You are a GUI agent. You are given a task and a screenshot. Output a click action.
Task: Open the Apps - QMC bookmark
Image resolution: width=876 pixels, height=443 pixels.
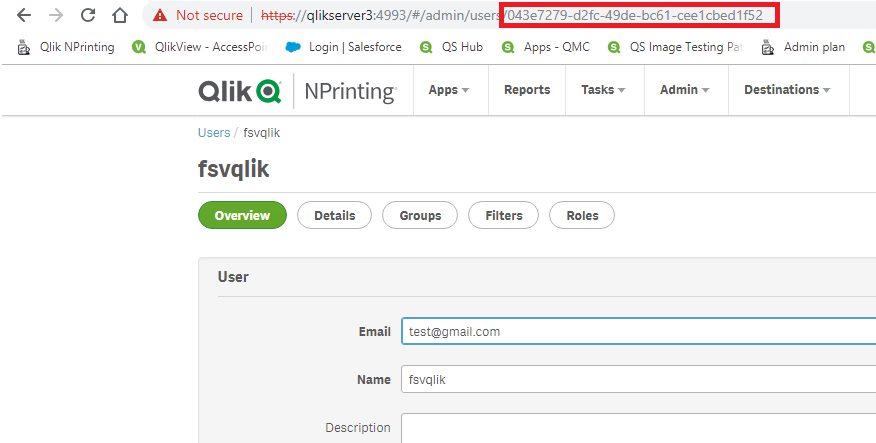coord(545,47)
